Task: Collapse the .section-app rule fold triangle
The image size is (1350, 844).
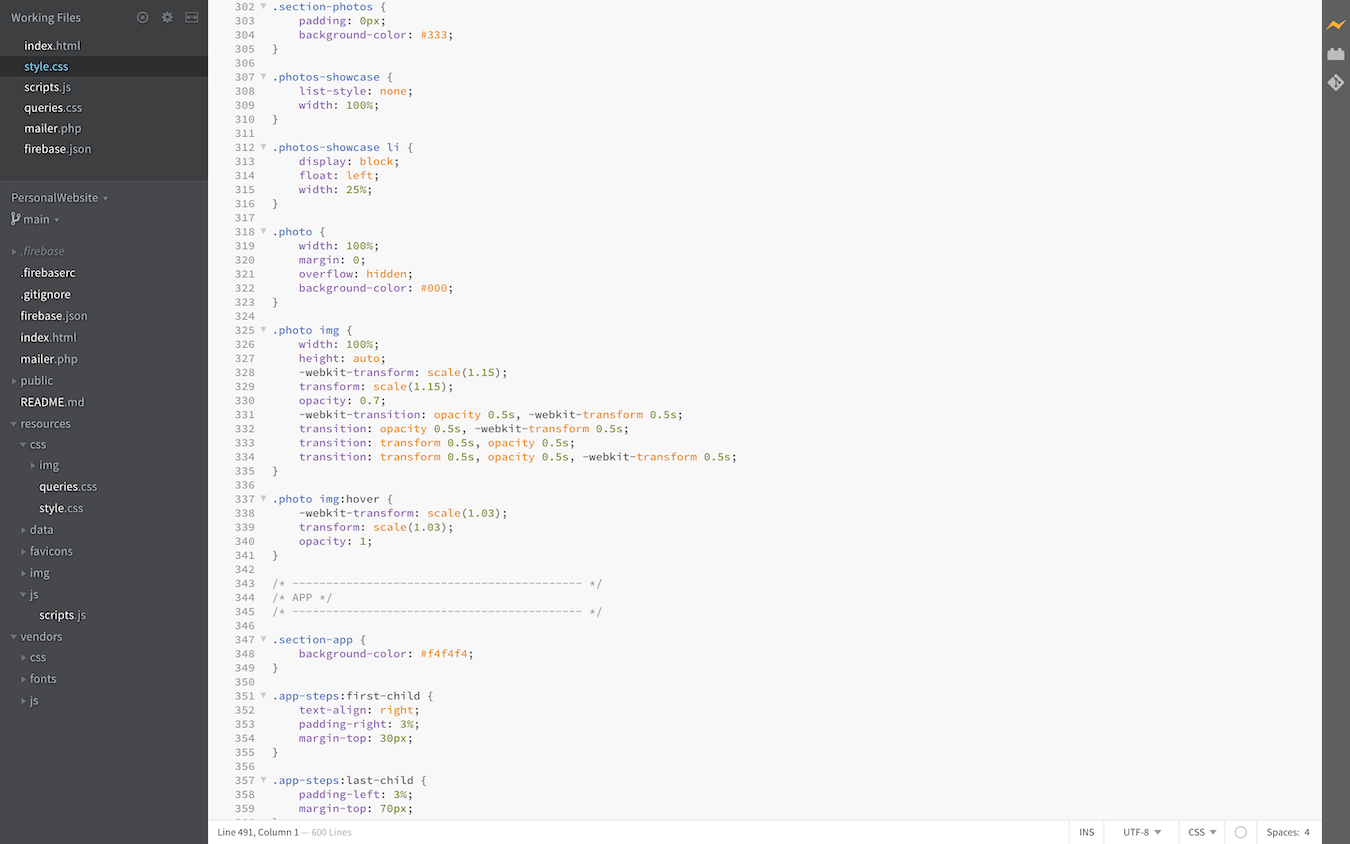Action: (x=263, y=639)
